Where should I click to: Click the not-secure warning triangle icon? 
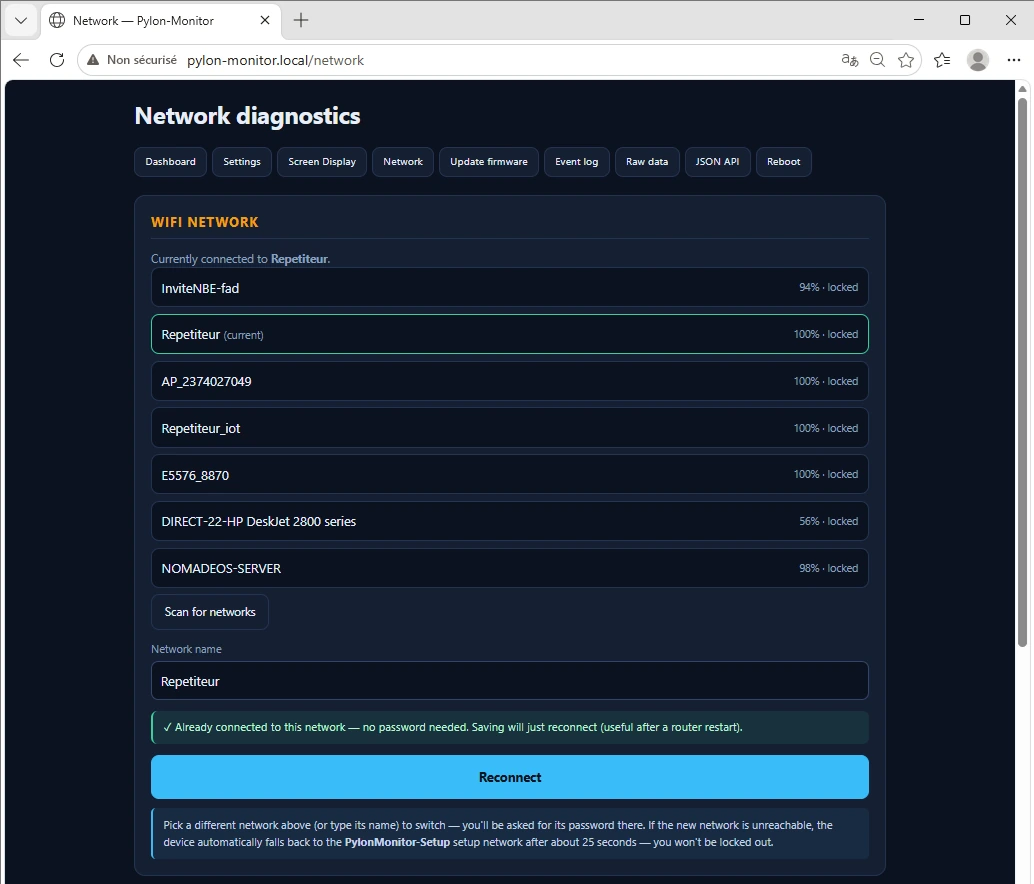[94, 60]
